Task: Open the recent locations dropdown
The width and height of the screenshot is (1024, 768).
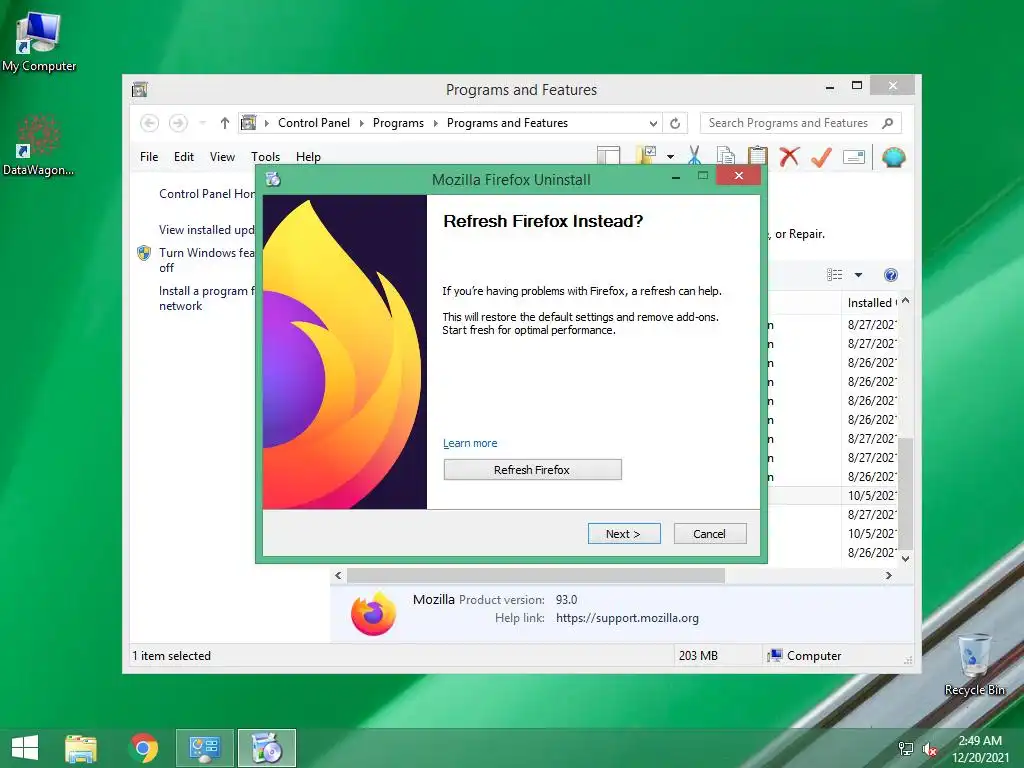Action: point(202,123)
